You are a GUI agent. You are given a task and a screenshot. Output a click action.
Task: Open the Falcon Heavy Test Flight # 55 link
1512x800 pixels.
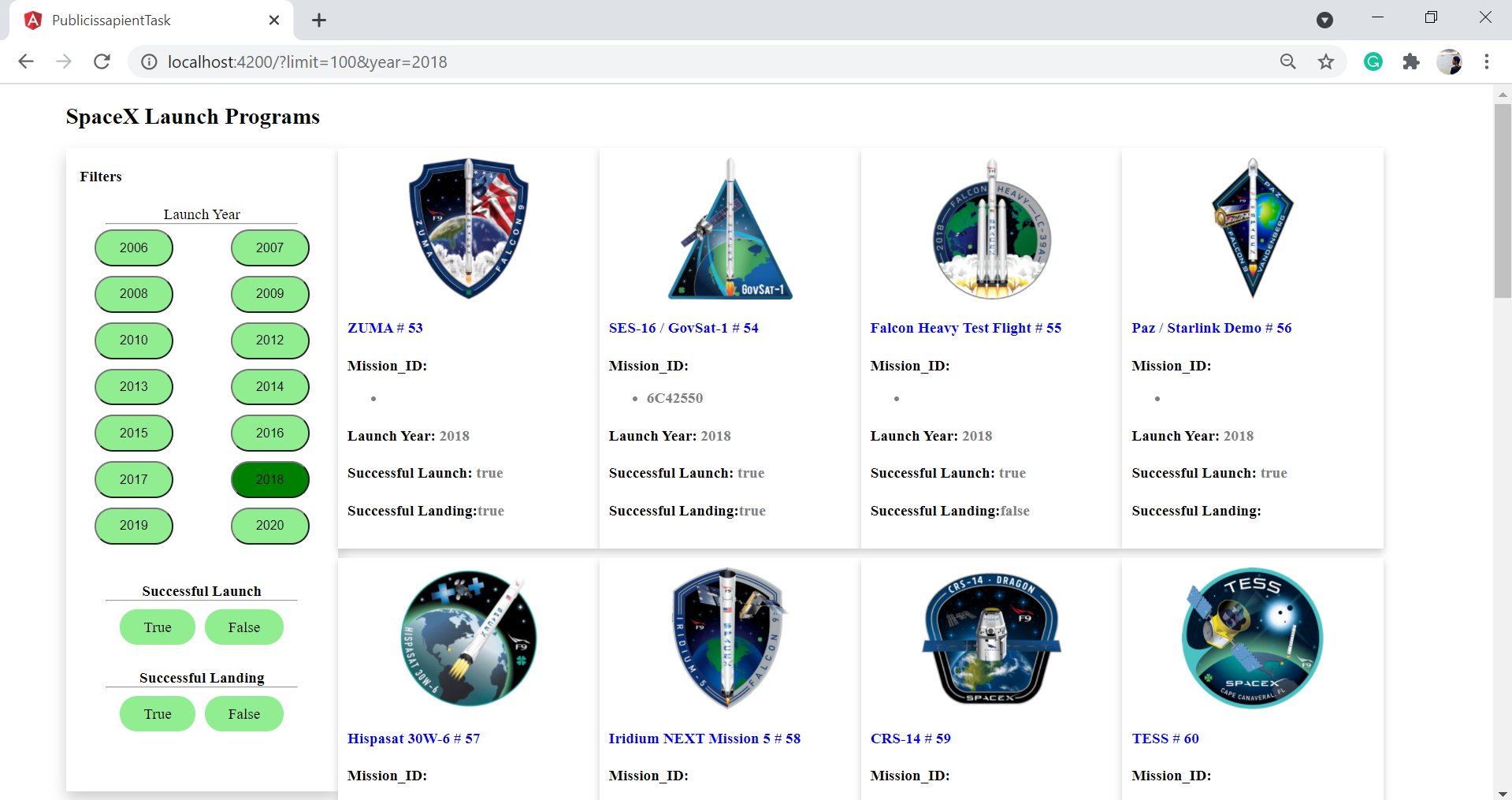click(x=966, y=328)
